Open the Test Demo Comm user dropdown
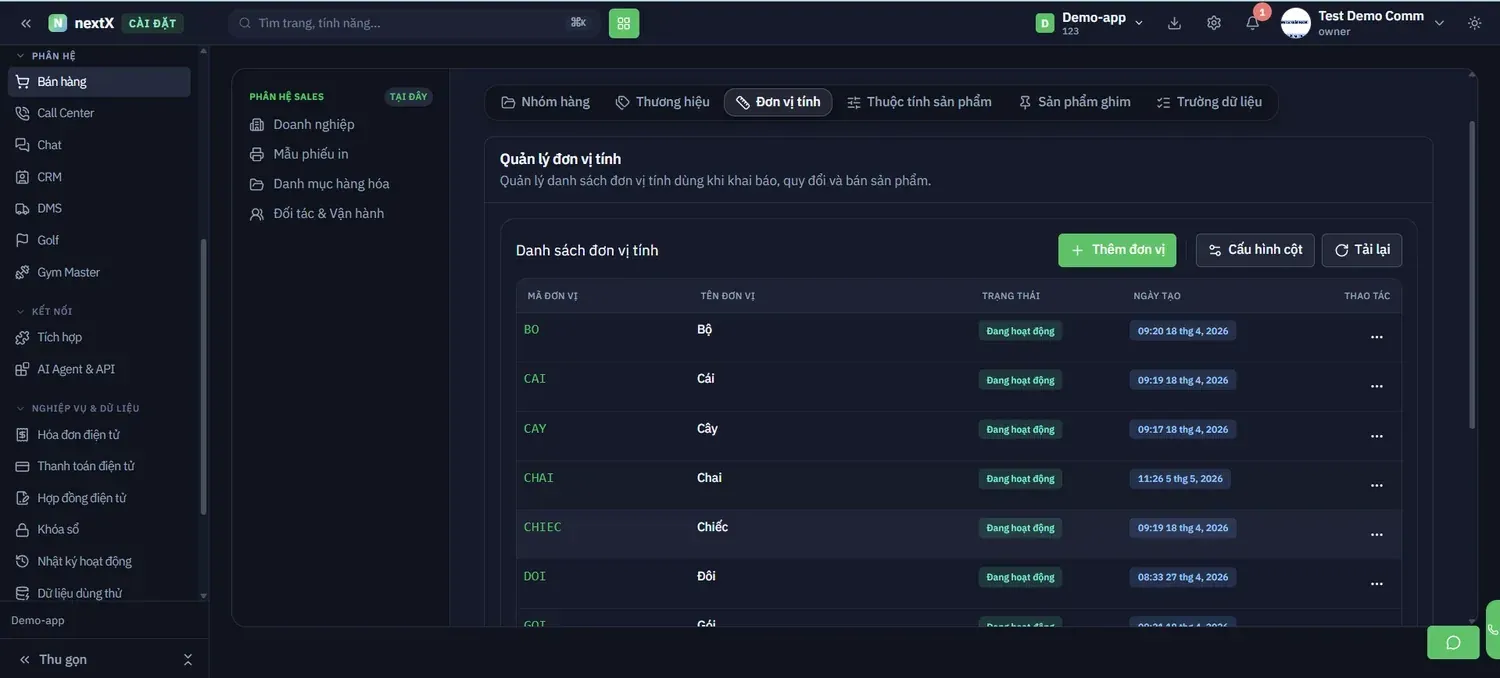The image size is (1500, 678). [1363, 23]
